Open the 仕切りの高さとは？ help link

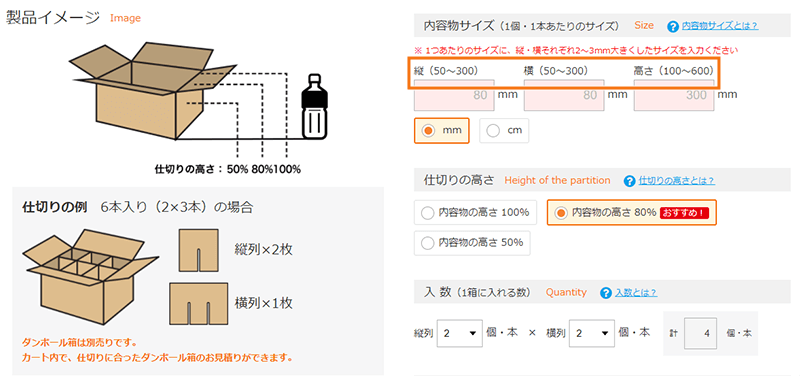(677, 181)
